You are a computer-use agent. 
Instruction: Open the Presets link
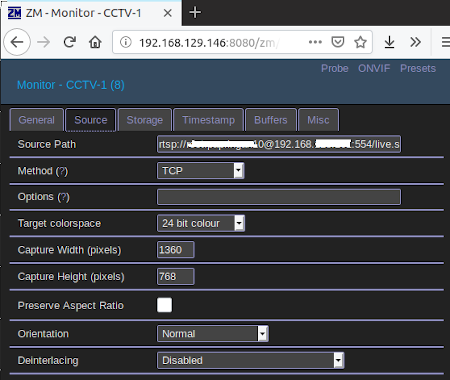418,68
